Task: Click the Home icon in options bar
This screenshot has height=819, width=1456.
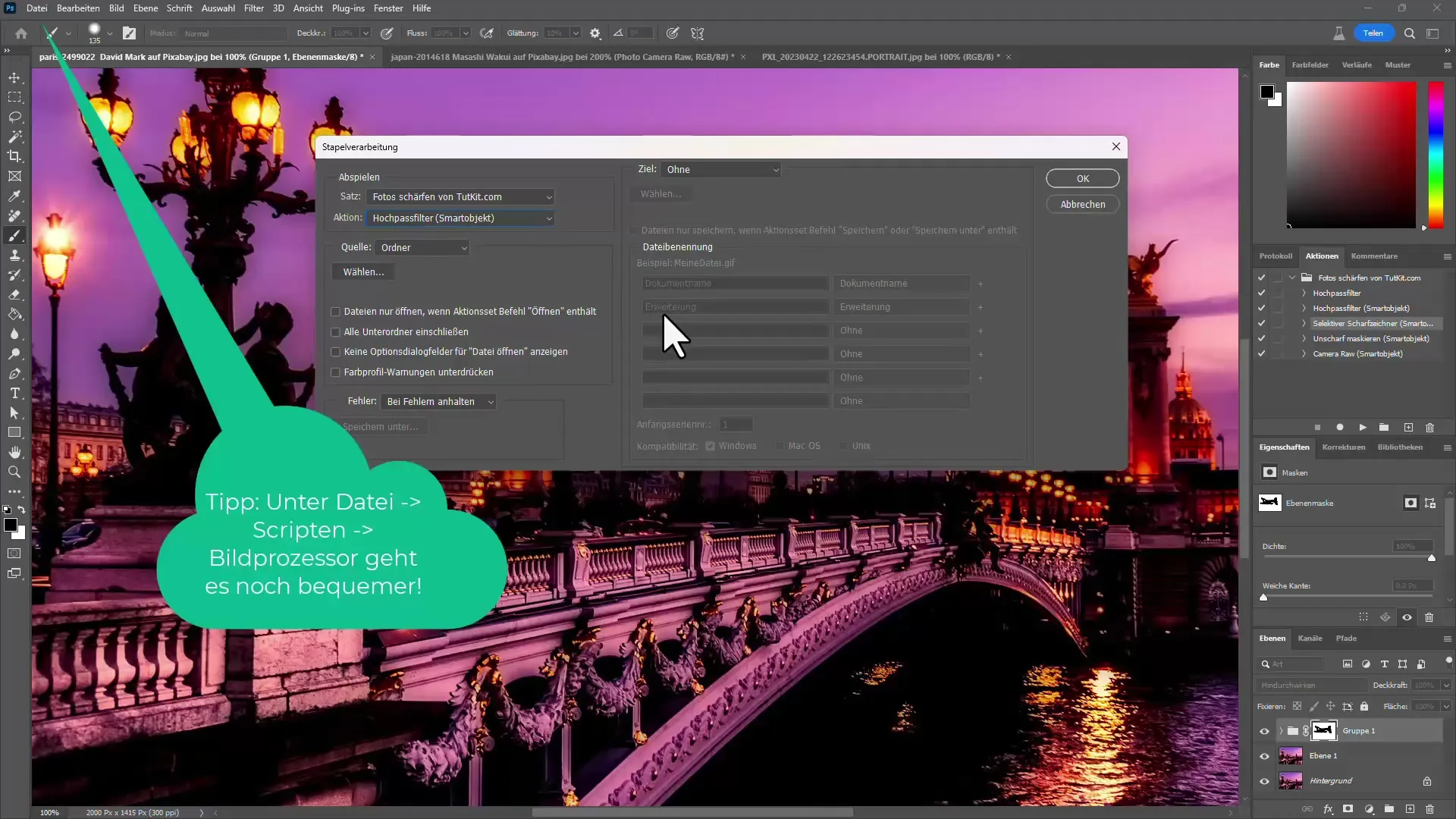Action: 21,33
